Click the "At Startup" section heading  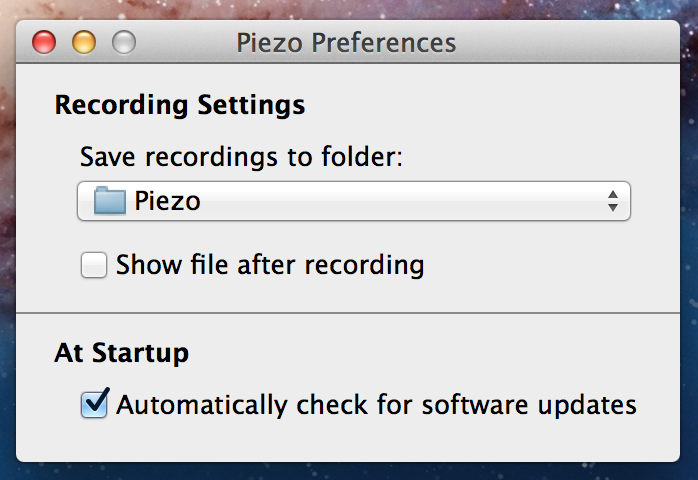tap(122, 353)
